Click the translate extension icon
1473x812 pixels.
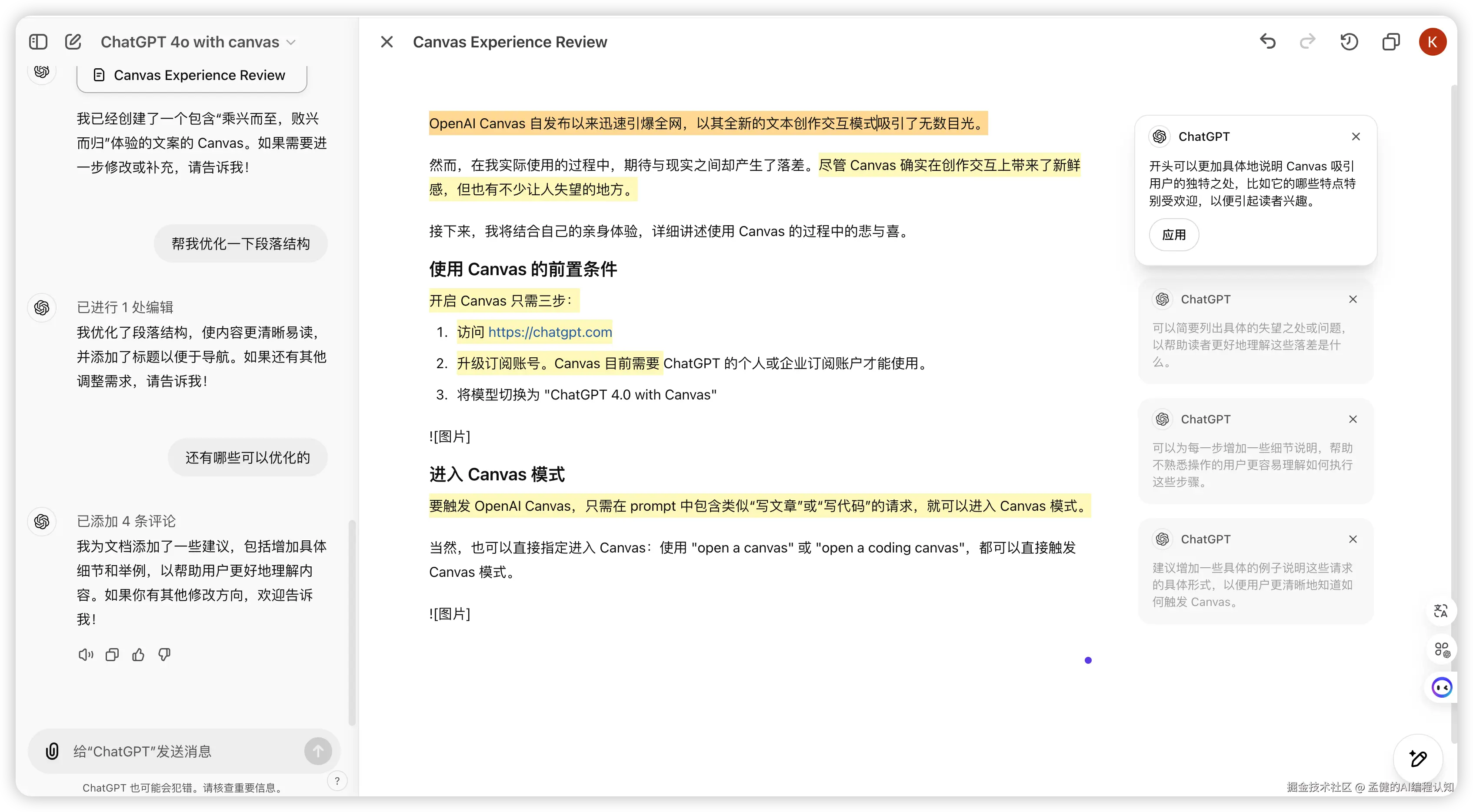(x=1441, y=611)
